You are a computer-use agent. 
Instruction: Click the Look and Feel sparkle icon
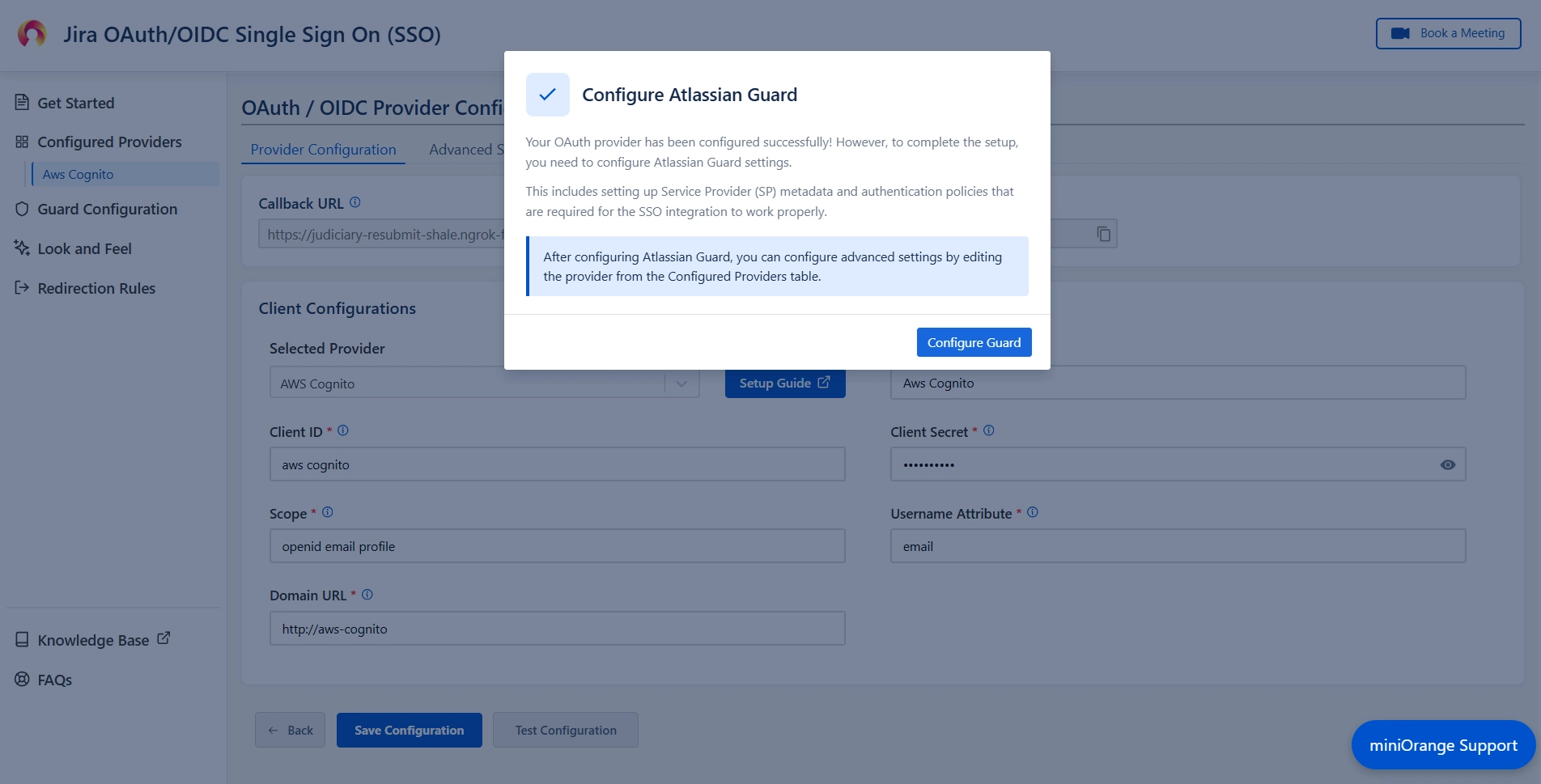22,248
